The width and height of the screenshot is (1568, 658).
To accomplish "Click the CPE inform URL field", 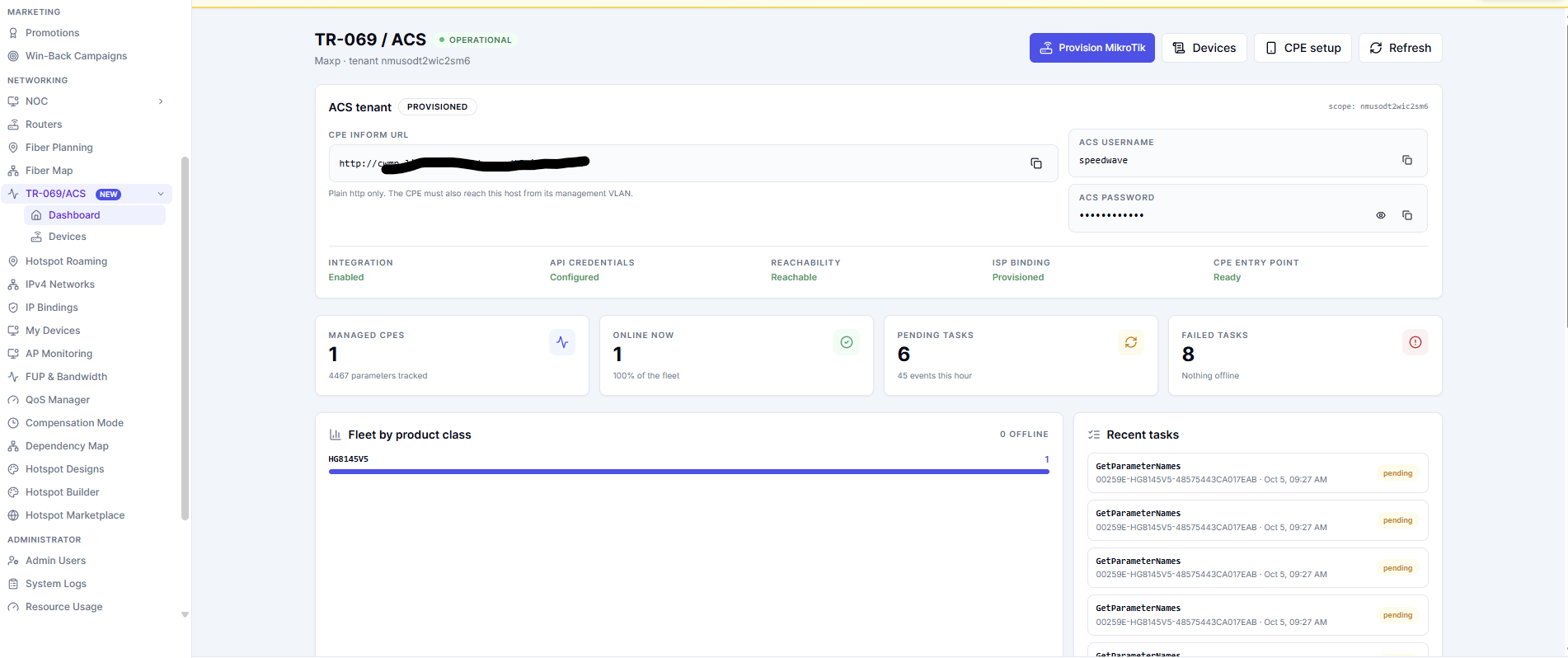I will click(692, 163).
